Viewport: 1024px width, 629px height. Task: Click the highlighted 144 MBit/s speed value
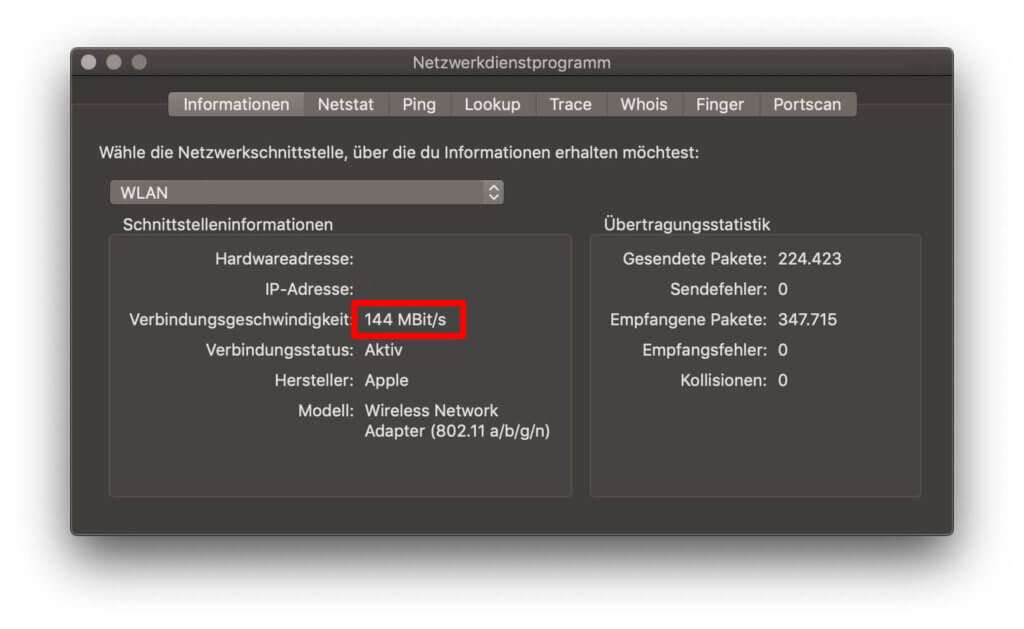[x=409, y=320]
